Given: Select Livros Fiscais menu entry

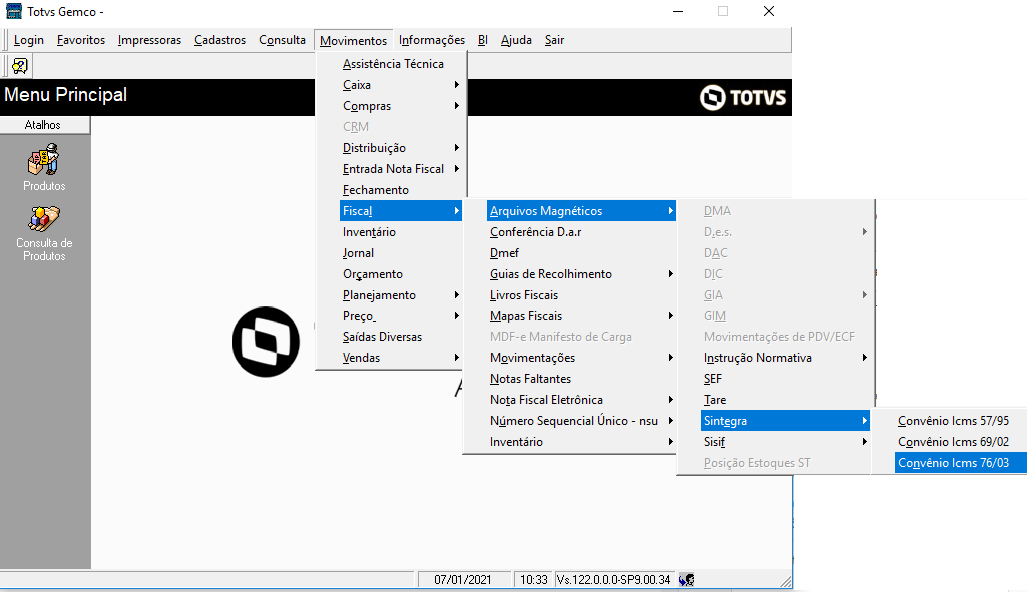Looking at the screenshot, I should pos(582,294).
